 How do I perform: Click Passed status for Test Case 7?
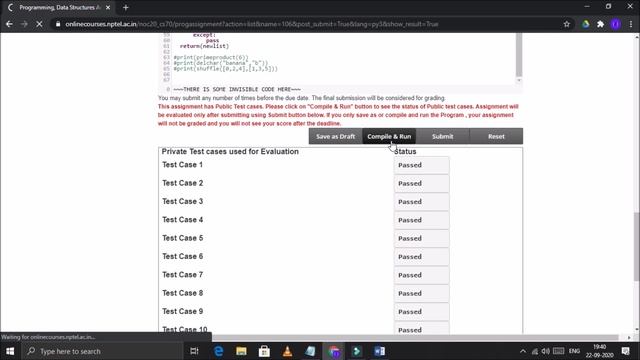(422, 276)
